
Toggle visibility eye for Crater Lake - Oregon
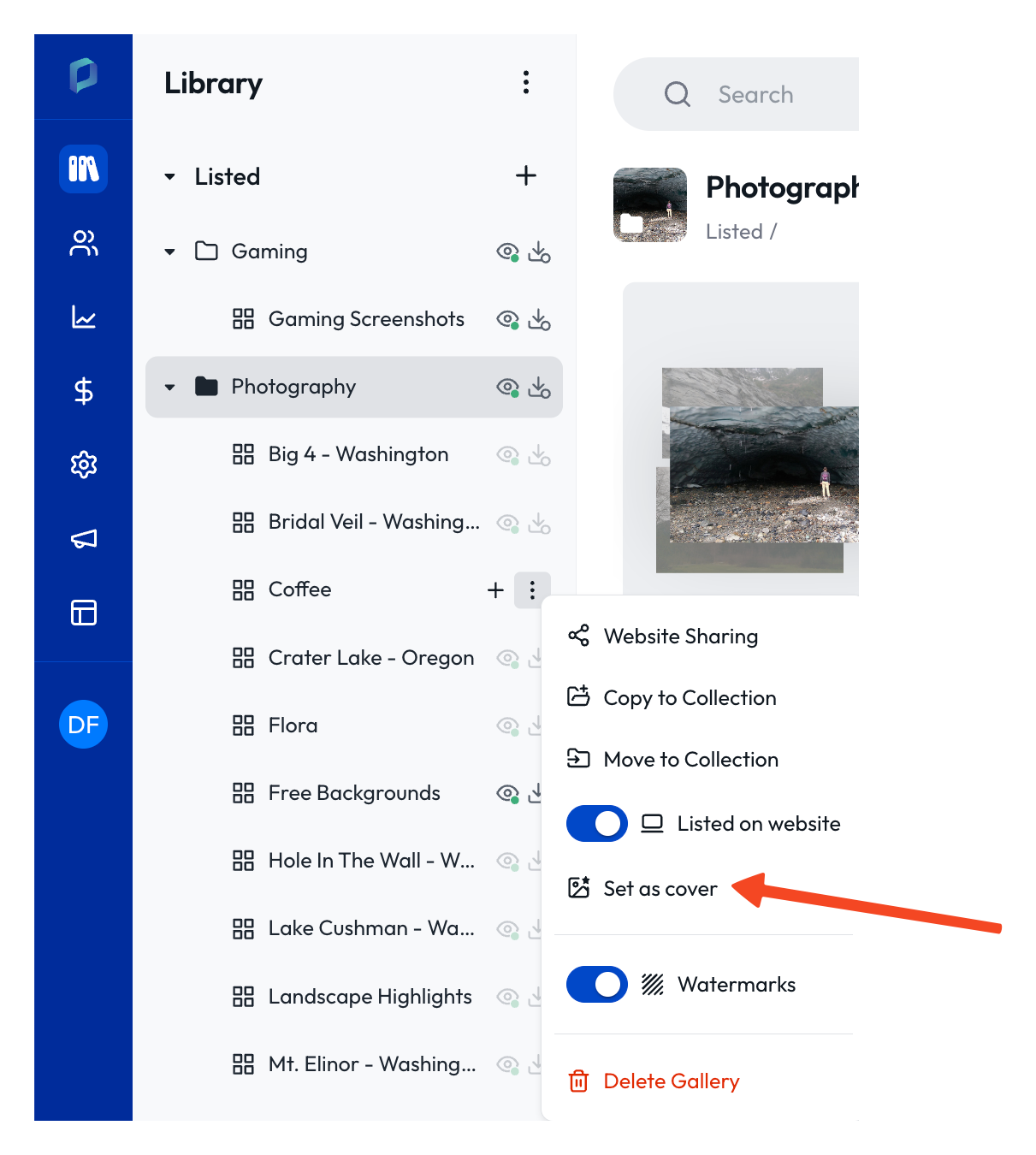pos(507,658)
